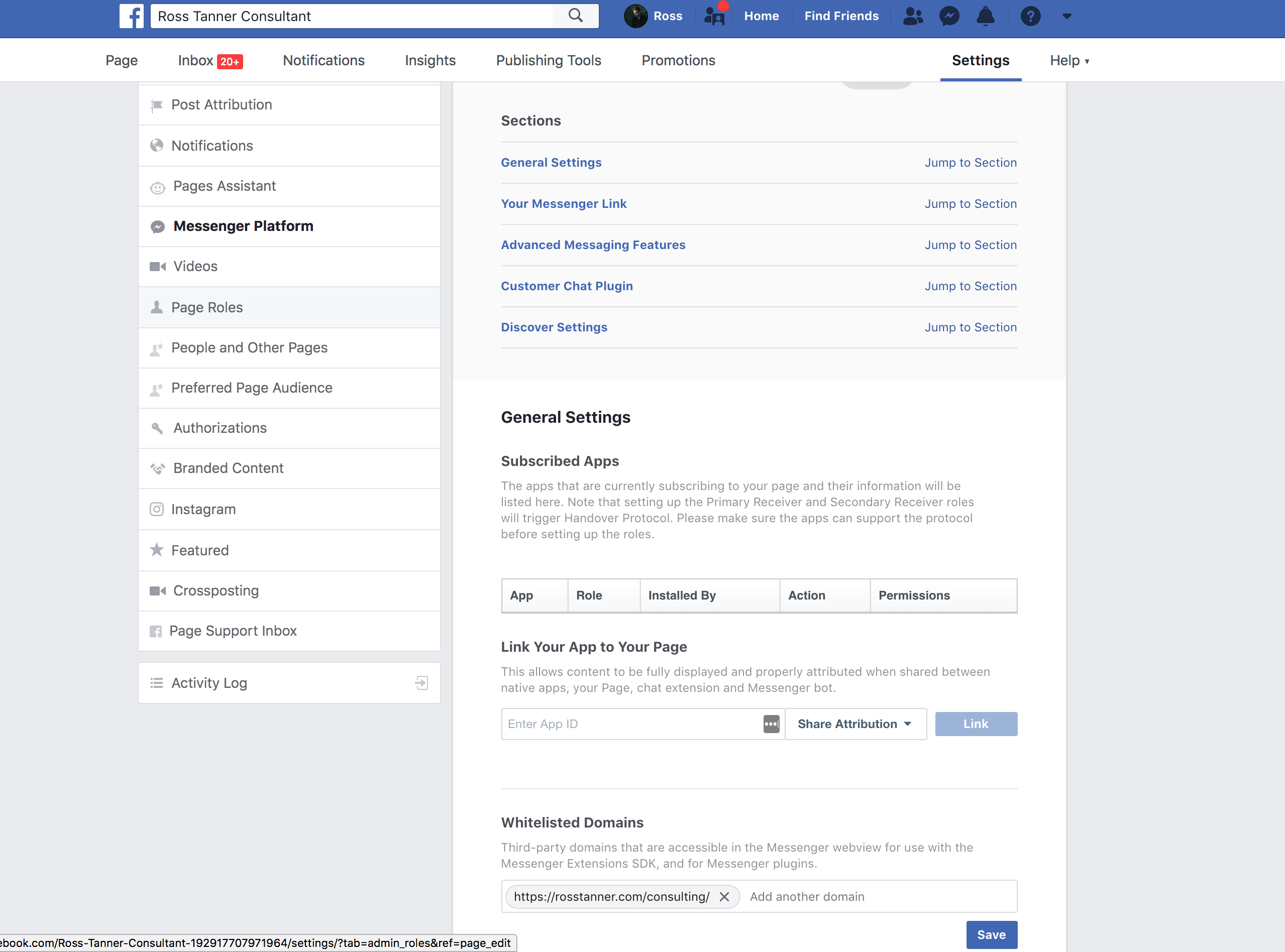1285x952 pixels.
Task: Click the Facebook logo icon
Action: coord(132,16)
